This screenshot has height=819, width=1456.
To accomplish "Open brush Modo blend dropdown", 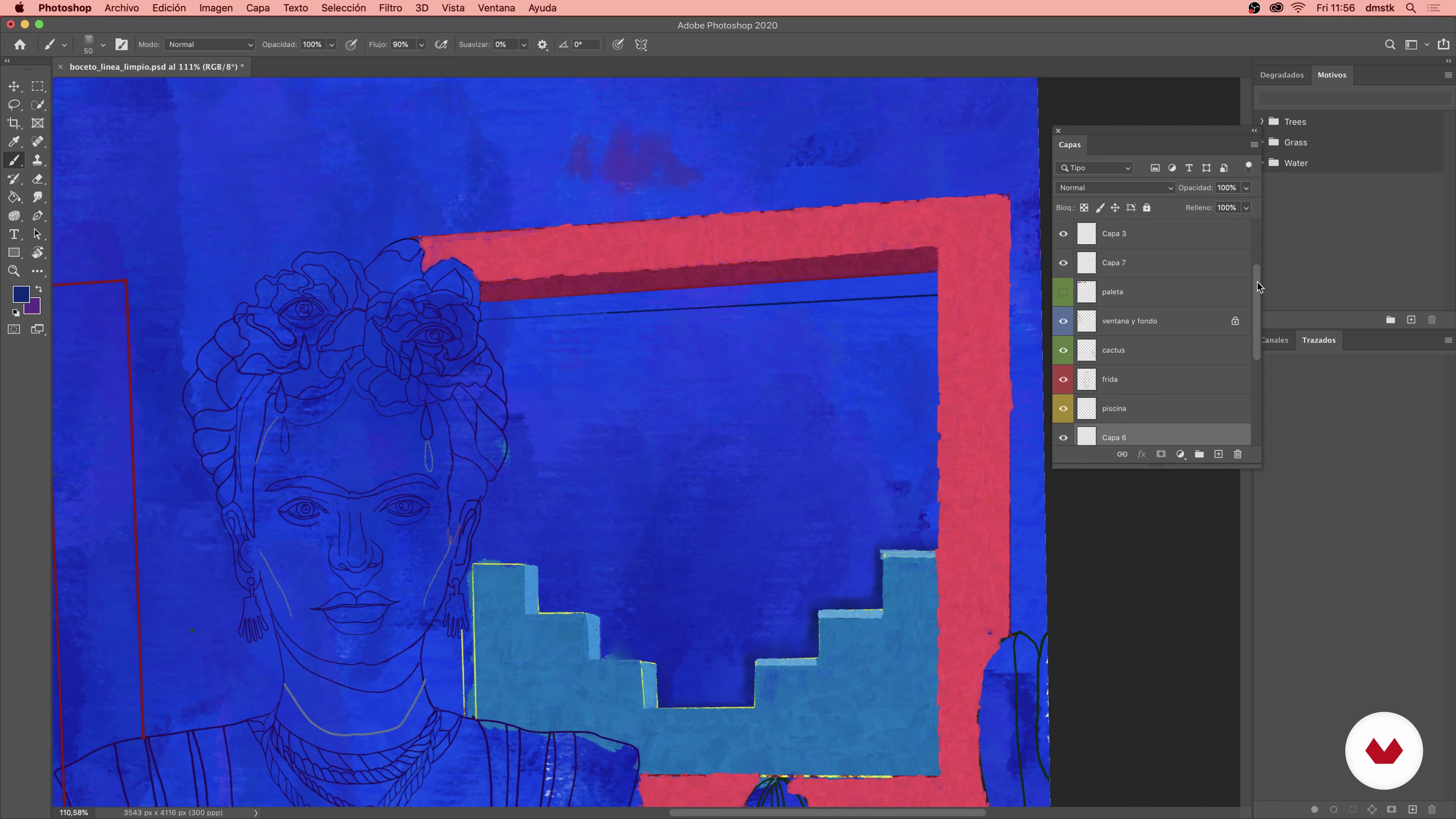I will coord(210,45).
